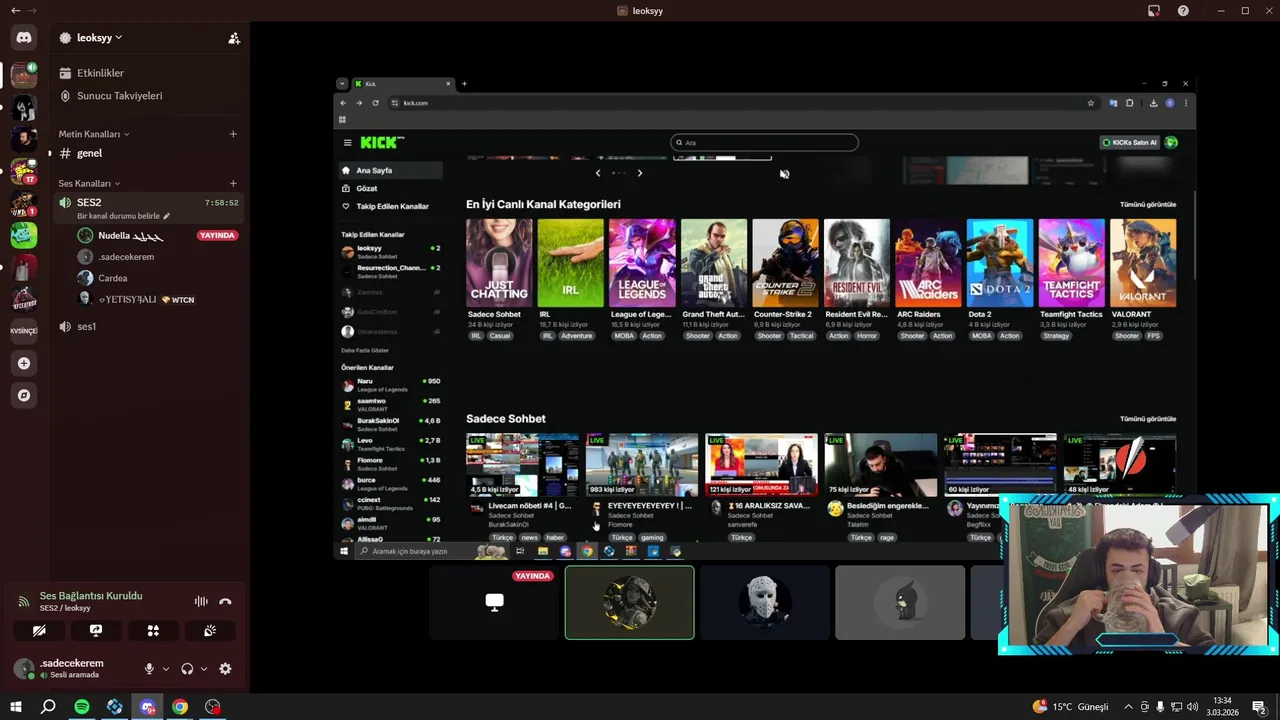Open the green robot server icon
The width and height of the screenshot is (1280, 720).
tap(24, 235)
